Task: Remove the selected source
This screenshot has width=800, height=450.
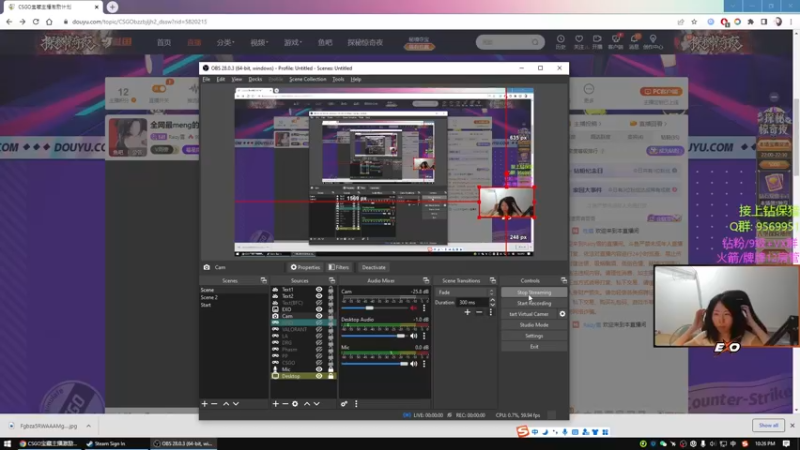Action: (285, 404)
